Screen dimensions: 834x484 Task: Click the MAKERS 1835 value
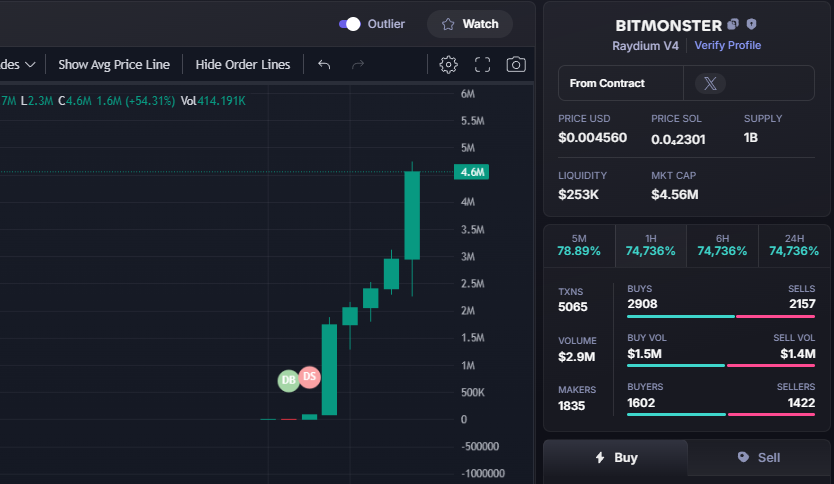click(571, 406)
